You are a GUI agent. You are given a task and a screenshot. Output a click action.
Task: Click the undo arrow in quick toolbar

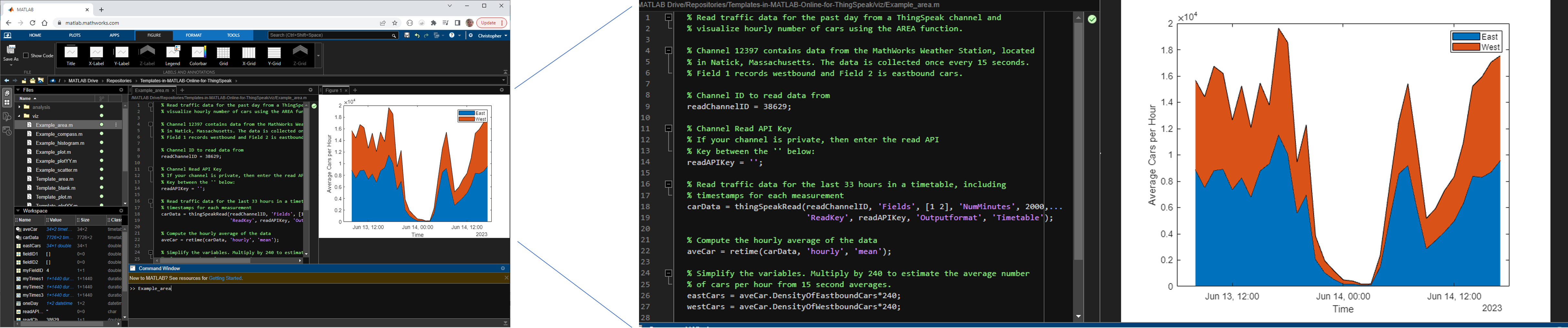pyautogui.click(x=417, y=36)
